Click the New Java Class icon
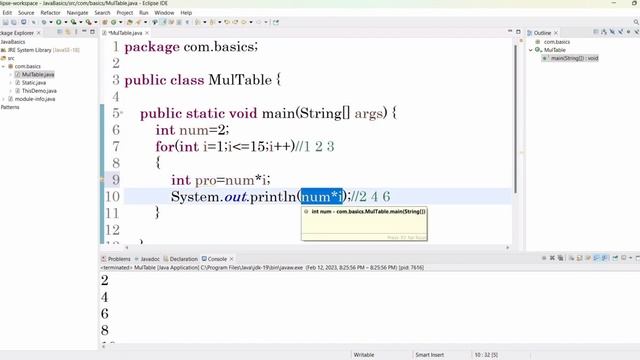Image resolution: width=640 pixels, height=360 pixels. tap(113, 22)
